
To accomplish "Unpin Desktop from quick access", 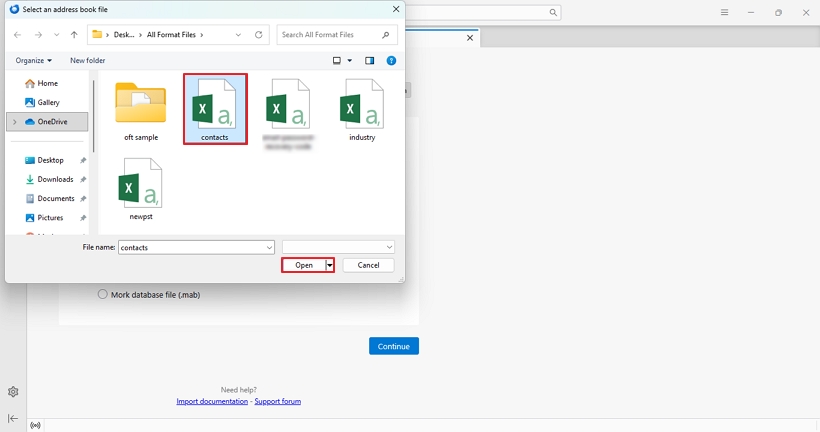I will [x=83, y=161].
